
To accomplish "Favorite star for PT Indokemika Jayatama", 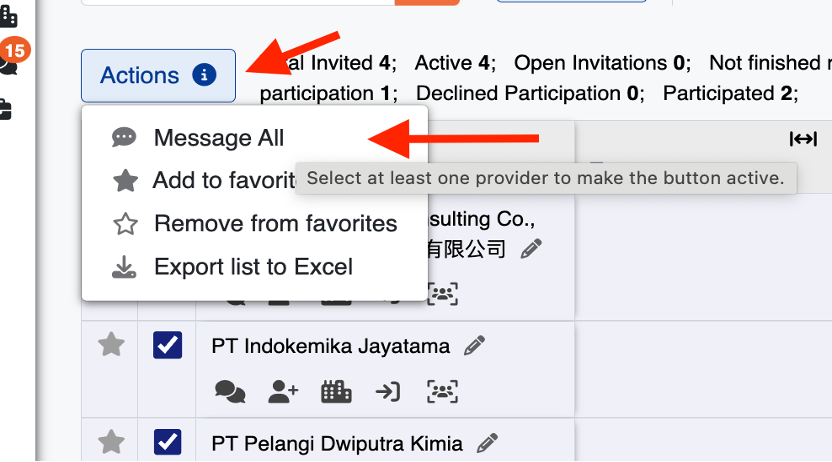I will [x=111, y=344].
